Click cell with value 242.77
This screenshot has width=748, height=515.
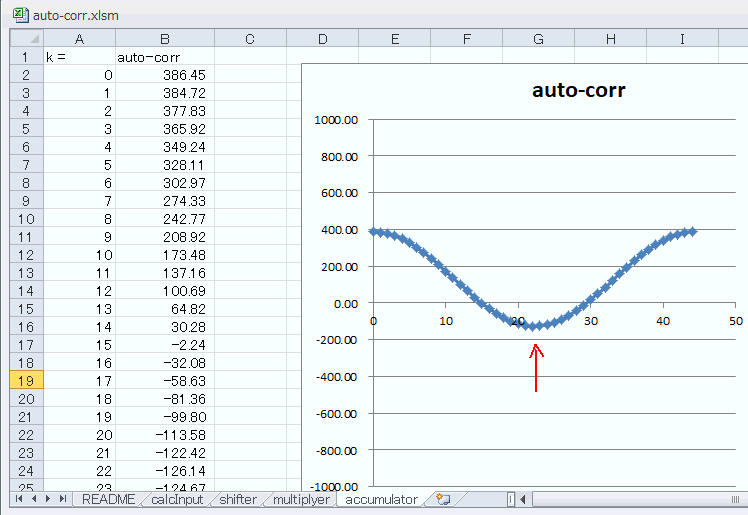[x=165, y=218]
